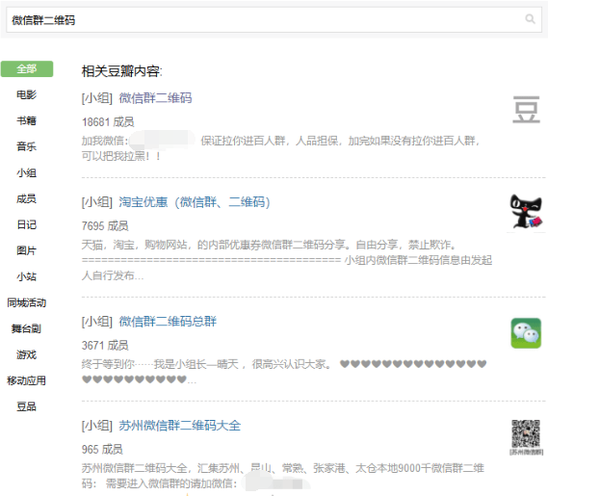Click description starting 天猫，淘宝，购物网站

coord(287,260)
